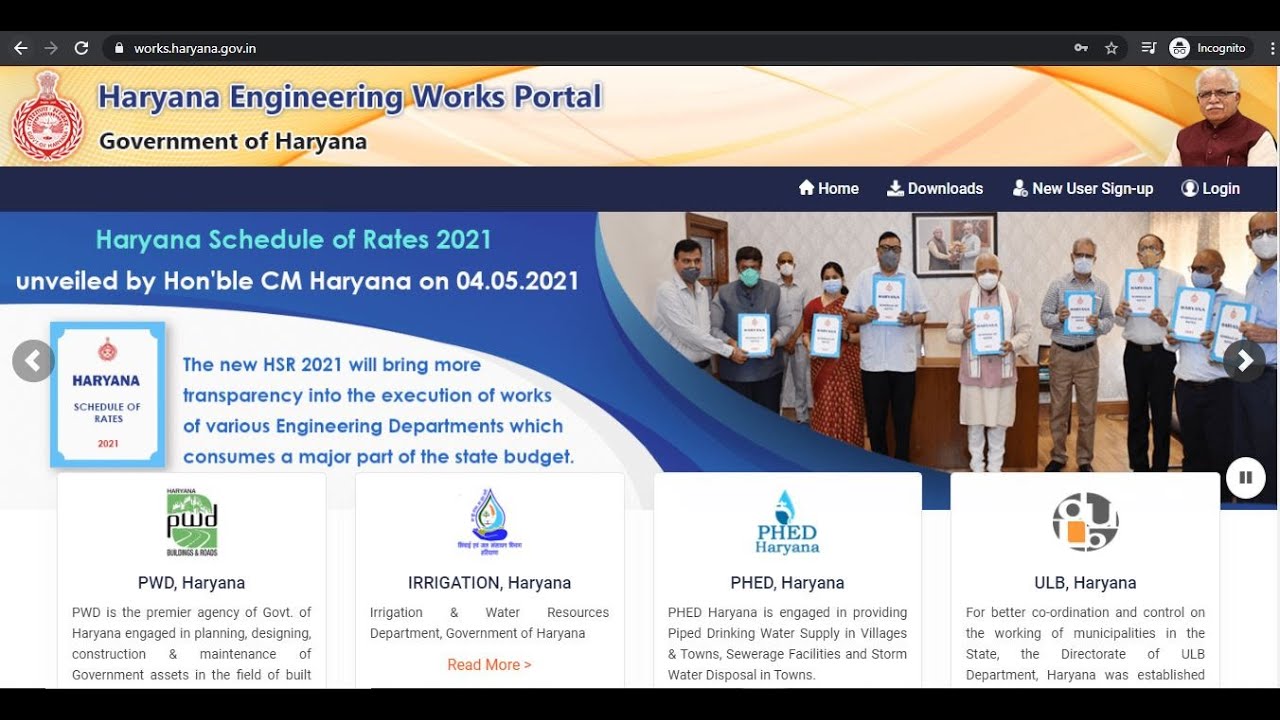Click the Haryana Engineering Works Portal title
Screen dimensions: 1280x720
click(350, 97)
